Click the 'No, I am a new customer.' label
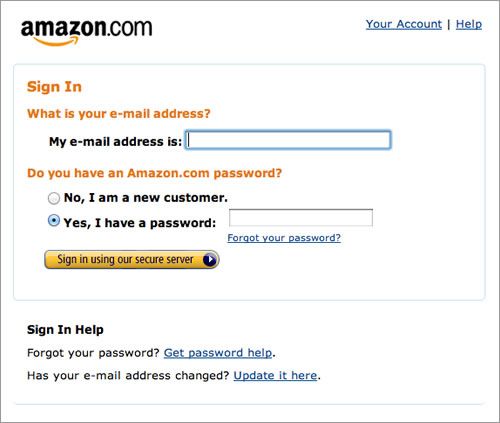Image resolution: width=500 pixels, height=423 pixels. [x=146, y=198]
